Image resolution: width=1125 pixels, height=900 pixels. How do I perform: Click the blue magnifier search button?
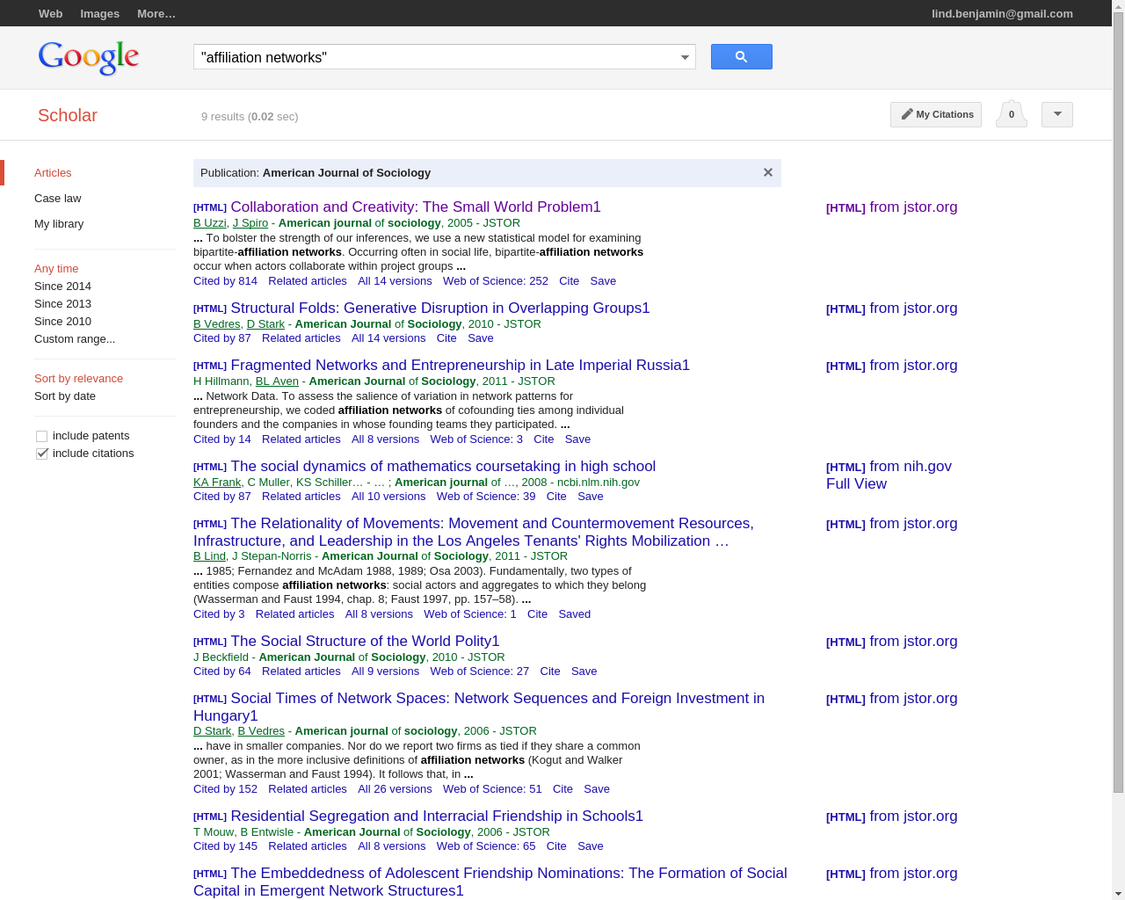(x=741, y=57)
